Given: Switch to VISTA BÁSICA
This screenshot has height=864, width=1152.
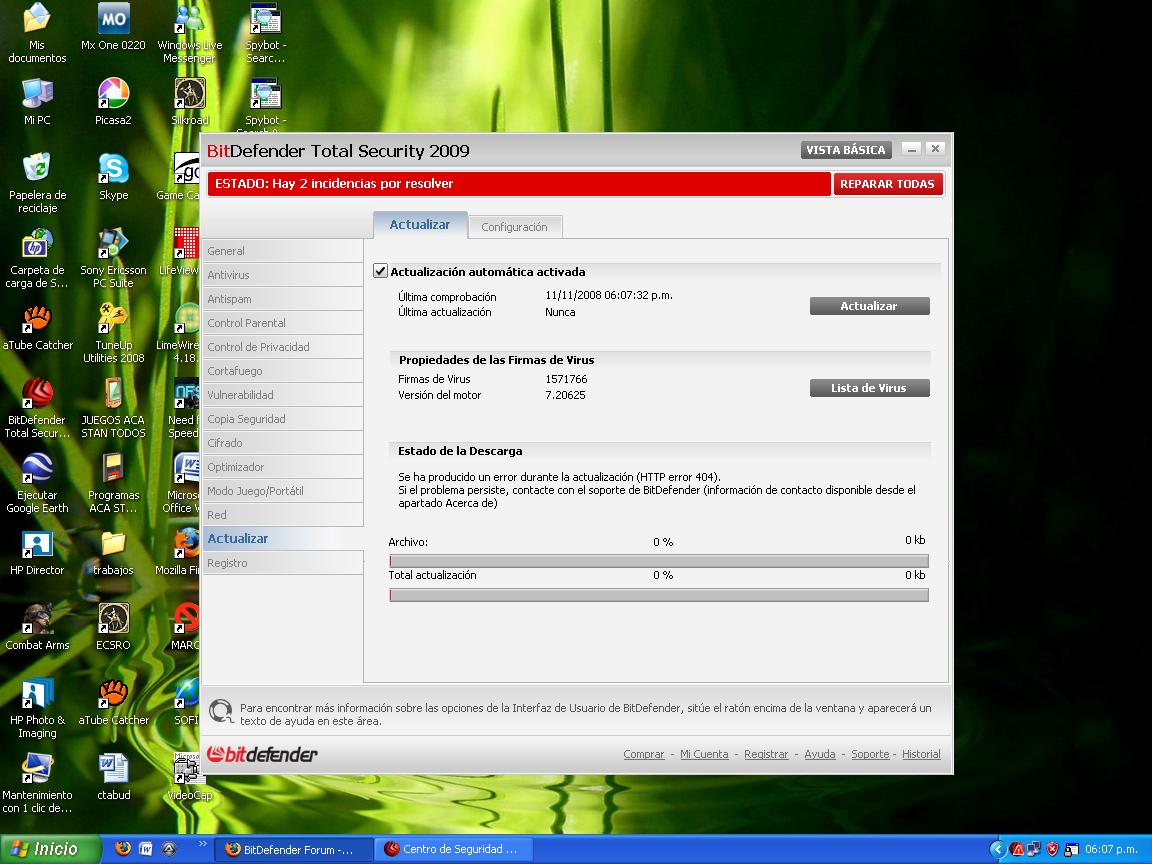Looking at the screenshot, I should [x=846, y=150].
